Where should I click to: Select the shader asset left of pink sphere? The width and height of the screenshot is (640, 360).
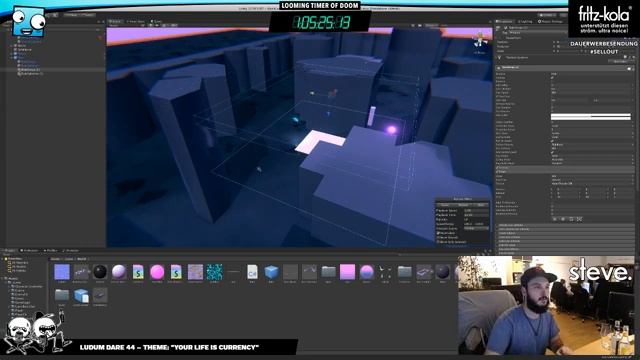click(138, 272)
